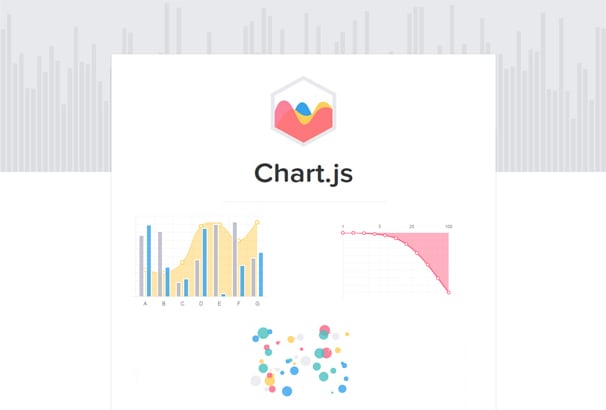Image resolution: width=606 pixels, height=410 pixels.
Task: Click the large blue bubble at bottom
Action: point(287,391)
